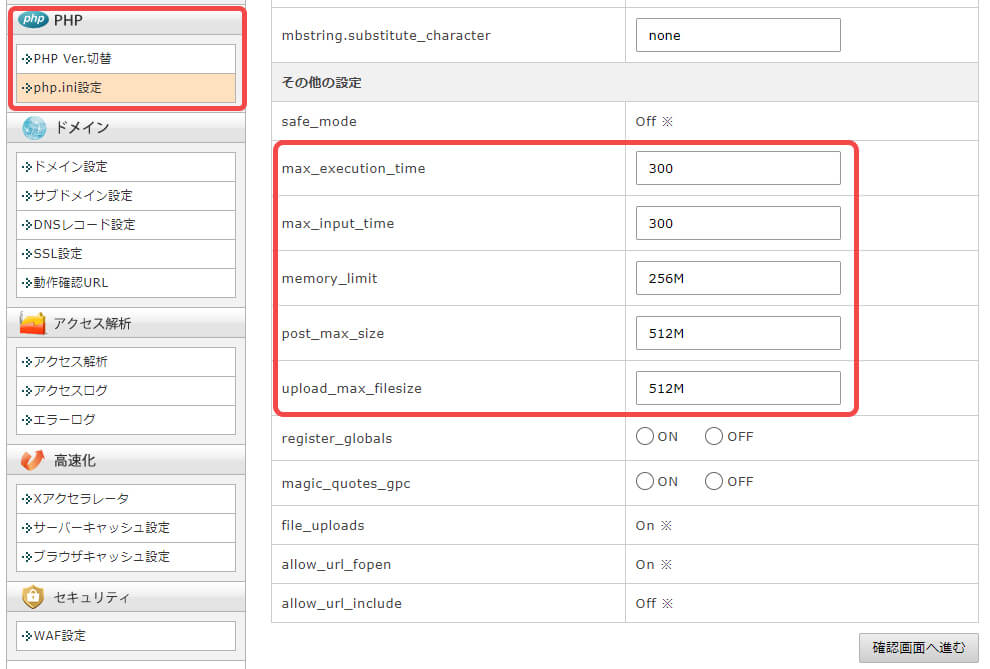990x669 pixels.
Task: Click the padlock icon beside セキュリティ
Action: click(33, 597)
